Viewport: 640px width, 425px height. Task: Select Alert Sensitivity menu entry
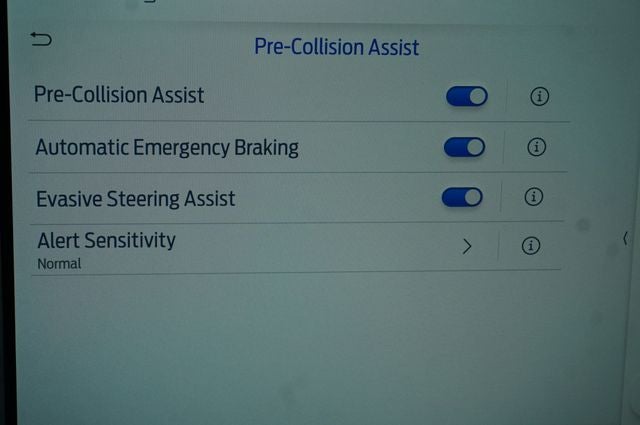click(x=106, y=240)
